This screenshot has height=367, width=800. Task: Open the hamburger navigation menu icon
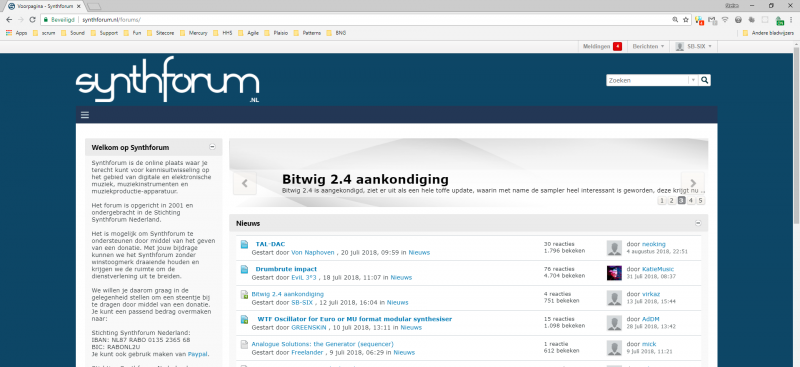coord(85,114)
